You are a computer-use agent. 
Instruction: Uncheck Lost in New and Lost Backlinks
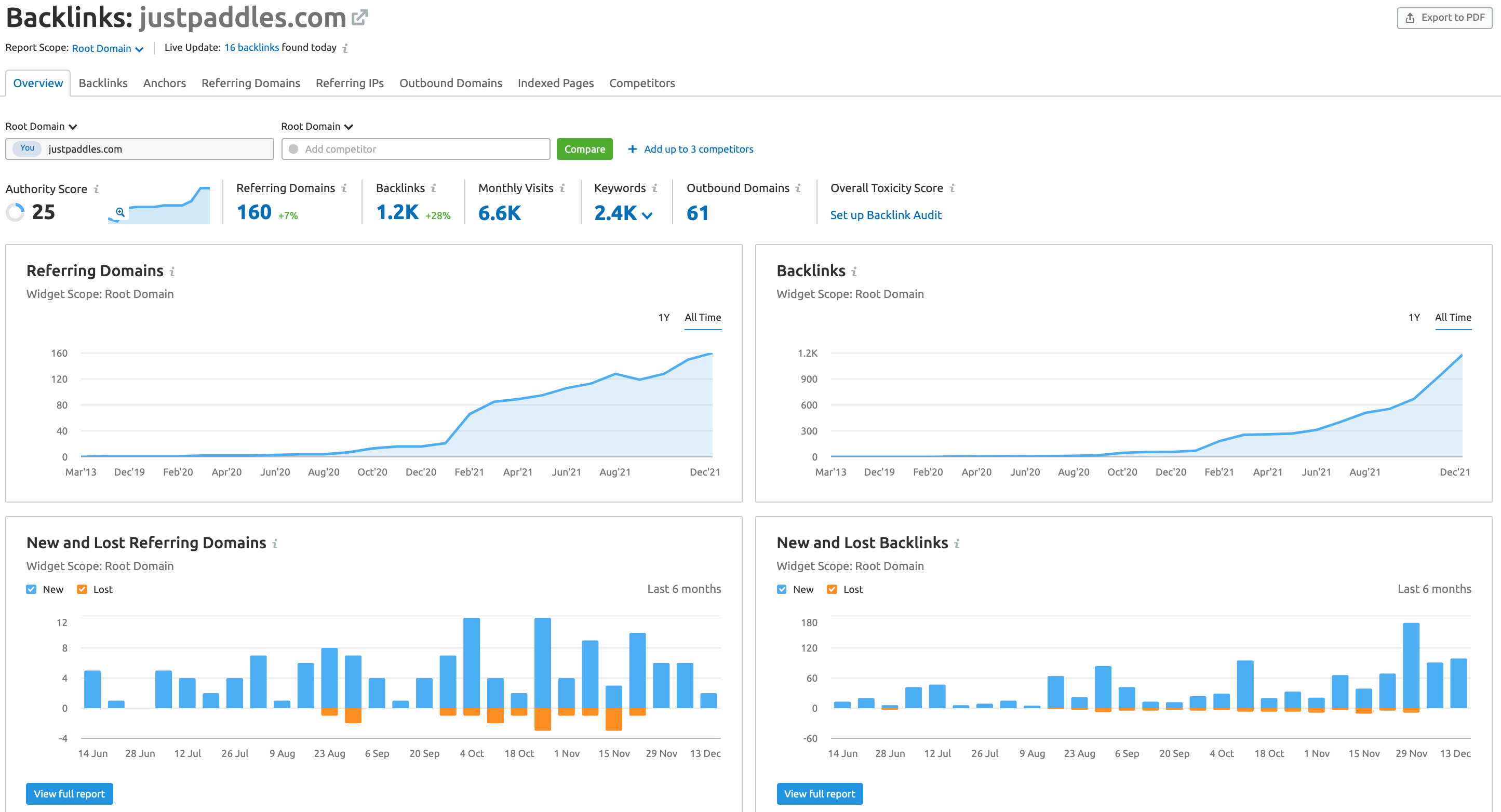pos(832,589)
